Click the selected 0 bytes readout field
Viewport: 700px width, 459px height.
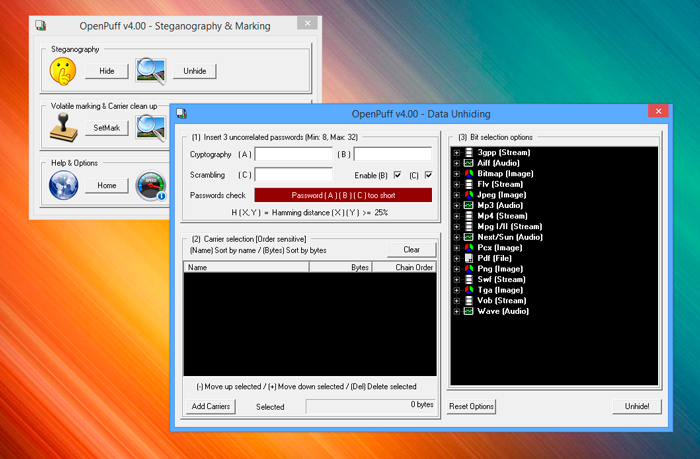point(371,406)
